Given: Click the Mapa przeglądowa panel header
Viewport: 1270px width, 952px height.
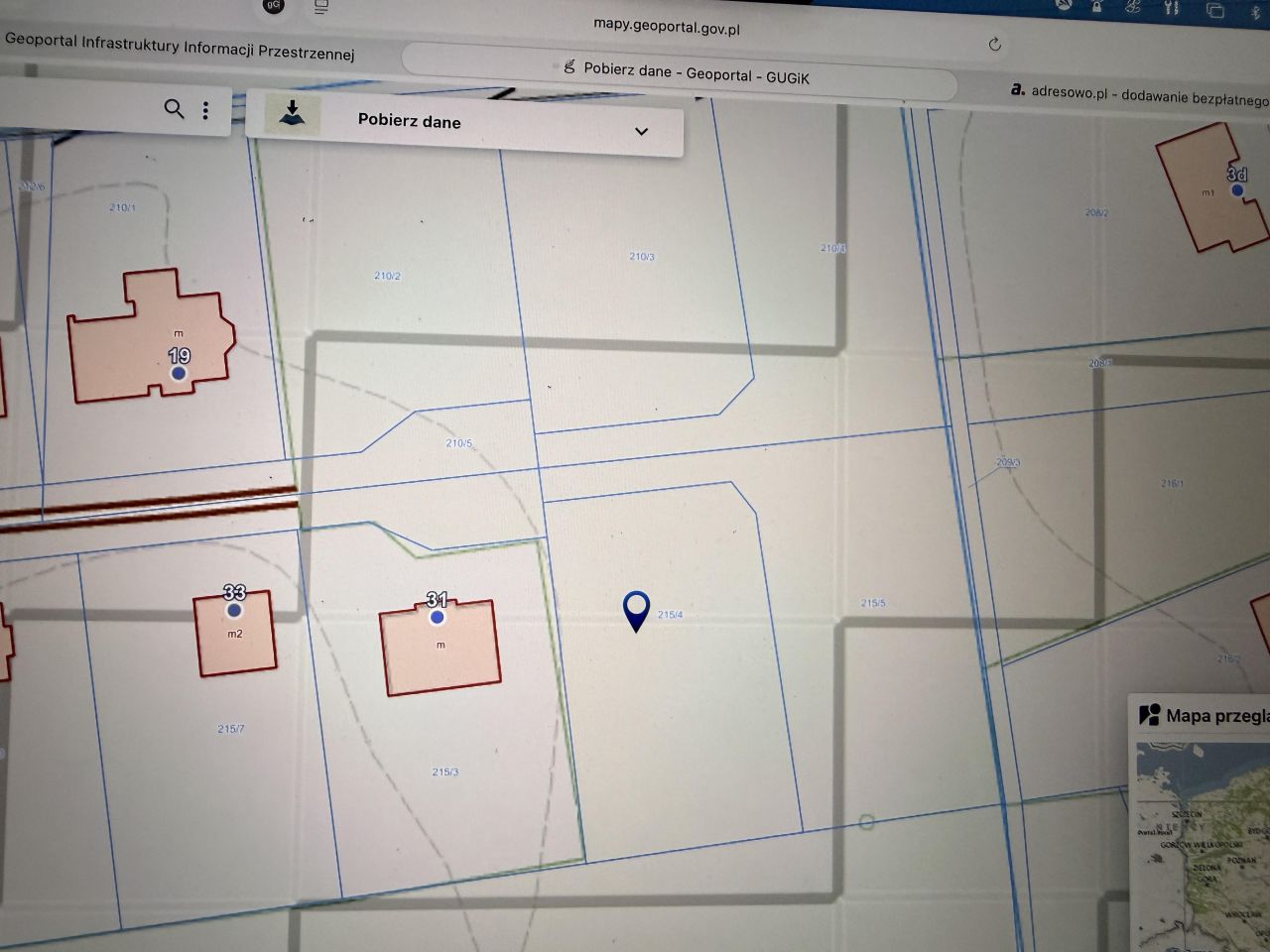Looking at the screenshot, I should [1201, 715].
